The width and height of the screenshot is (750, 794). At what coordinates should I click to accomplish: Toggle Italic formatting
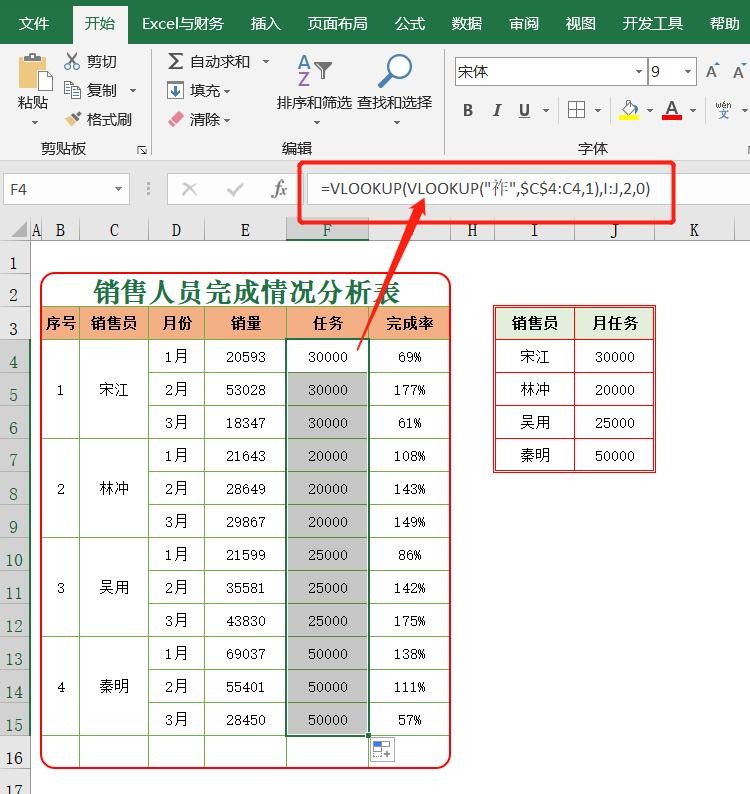496,111
